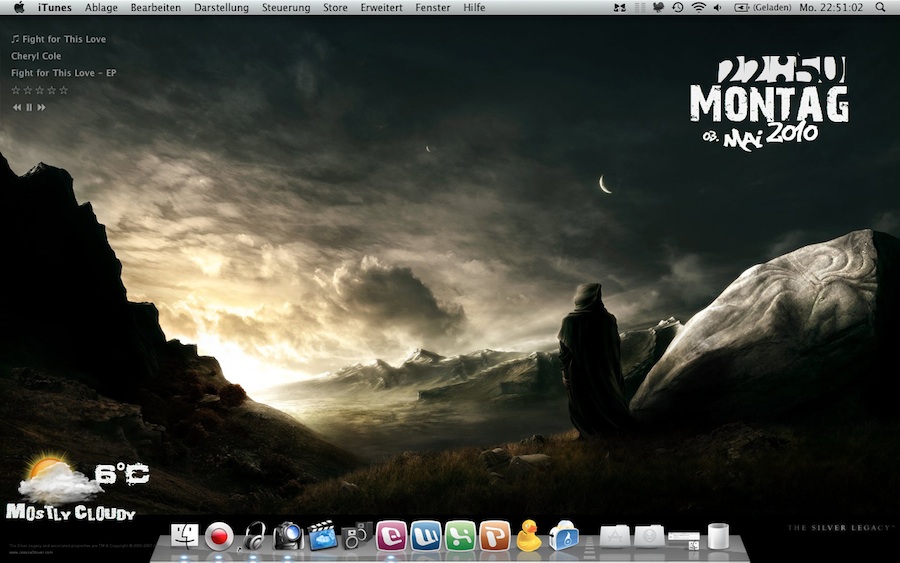Open the Fenster menu

pos(433,7)
